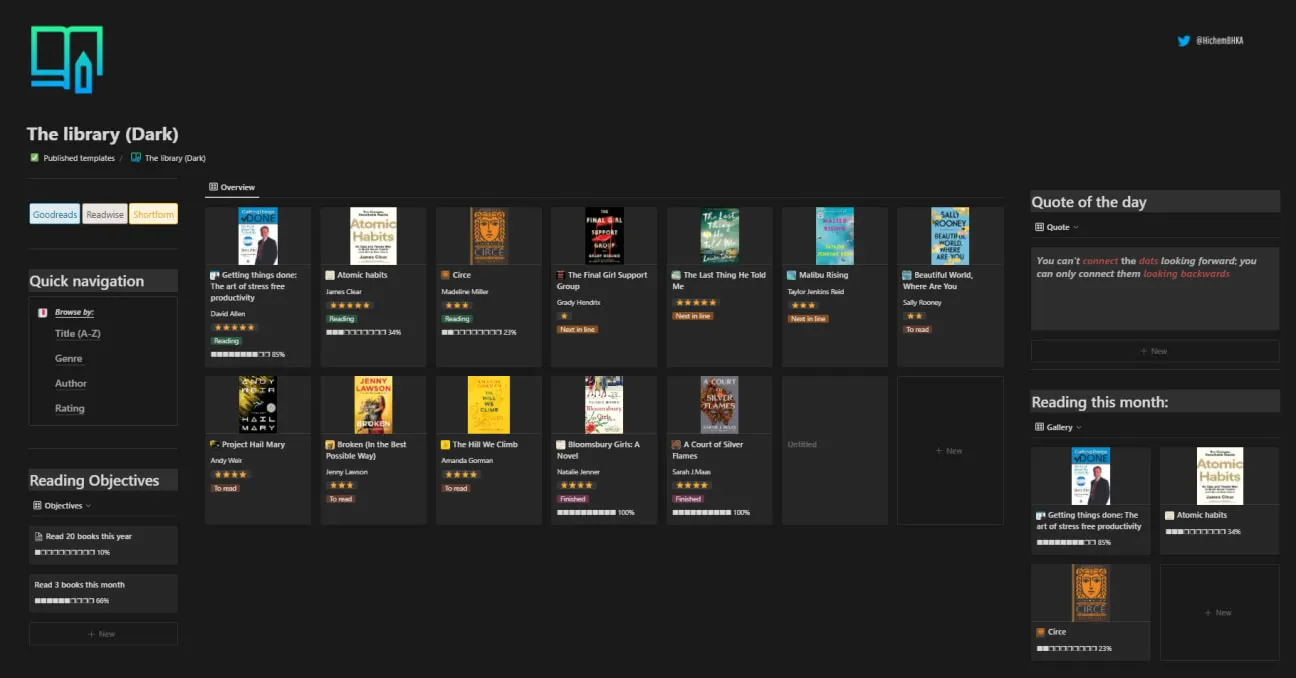
Task: Click the Gallery view grid icon
Action: [1040, 427]
